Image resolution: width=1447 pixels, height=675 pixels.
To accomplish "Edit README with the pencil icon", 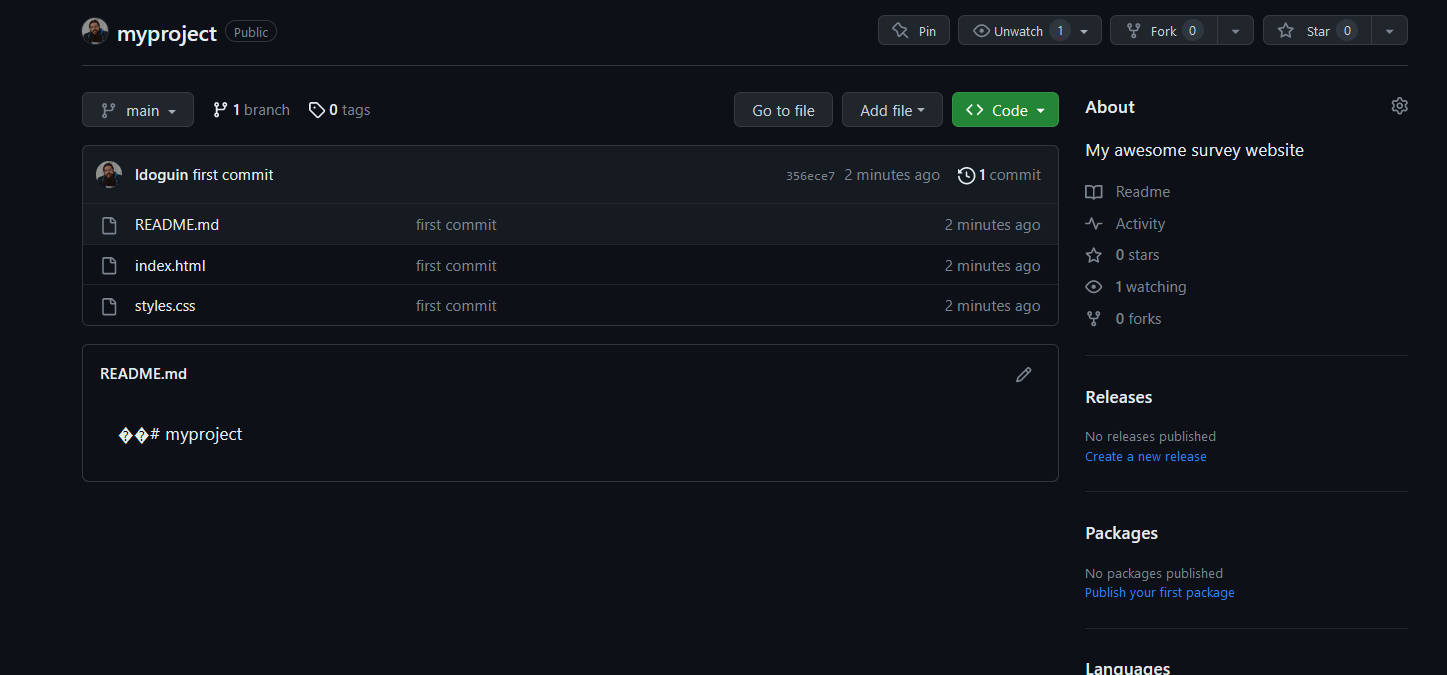I will click(1023, 374).
